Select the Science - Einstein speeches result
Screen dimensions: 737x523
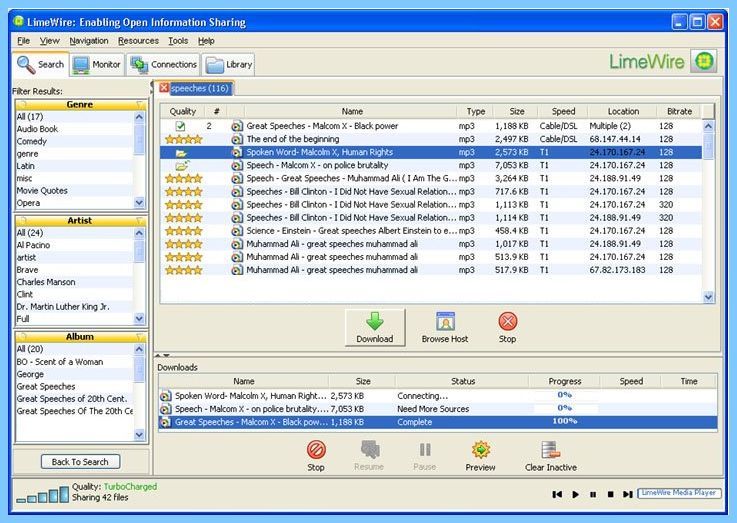pyautogui.click(x=431, y=231)
